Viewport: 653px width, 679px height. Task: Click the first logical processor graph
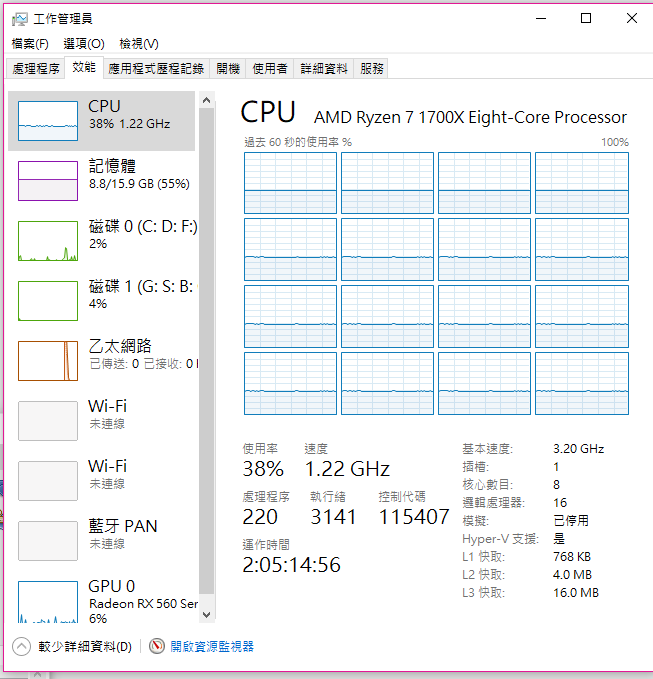[x=290, y=183]
